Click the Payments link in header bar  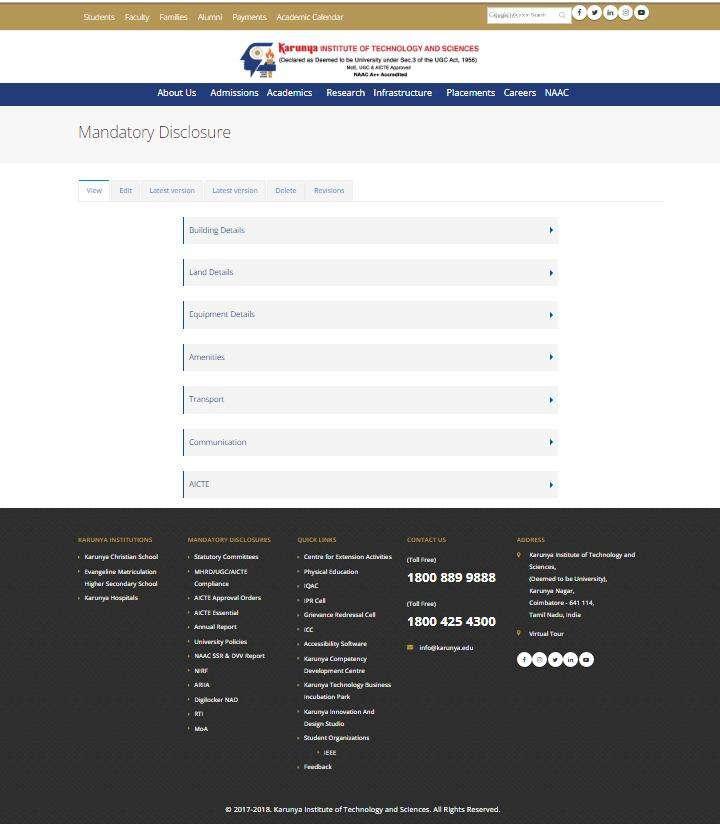(249, 17)
